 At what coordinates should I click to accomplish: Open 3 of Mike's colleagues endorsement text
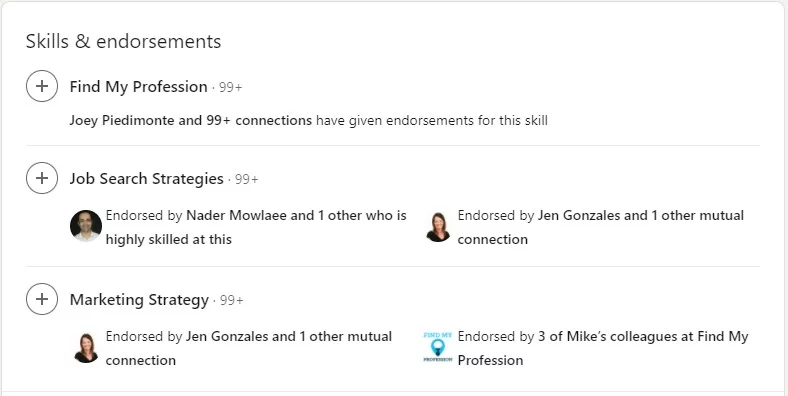pos(603,348)
